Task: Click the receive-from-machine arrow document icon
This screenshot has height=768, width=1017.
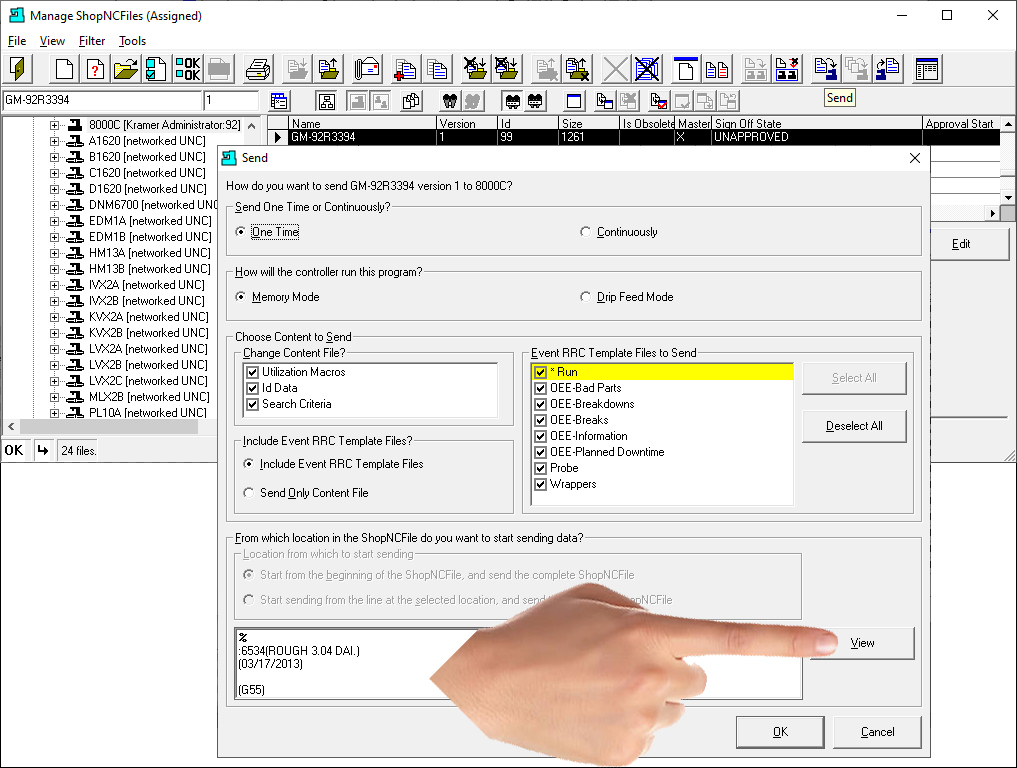Action: click(888, 69)
